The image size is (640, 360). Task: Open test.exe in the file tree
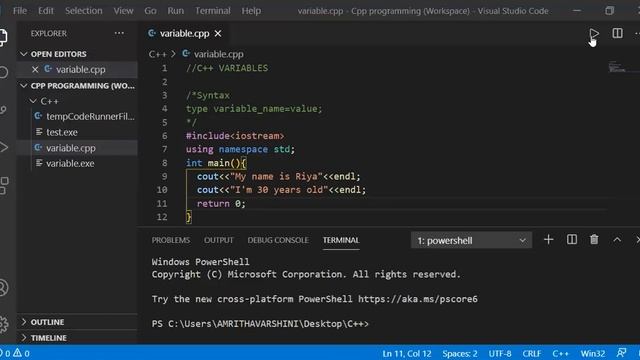pyautogui.click(x=56, y=132)
